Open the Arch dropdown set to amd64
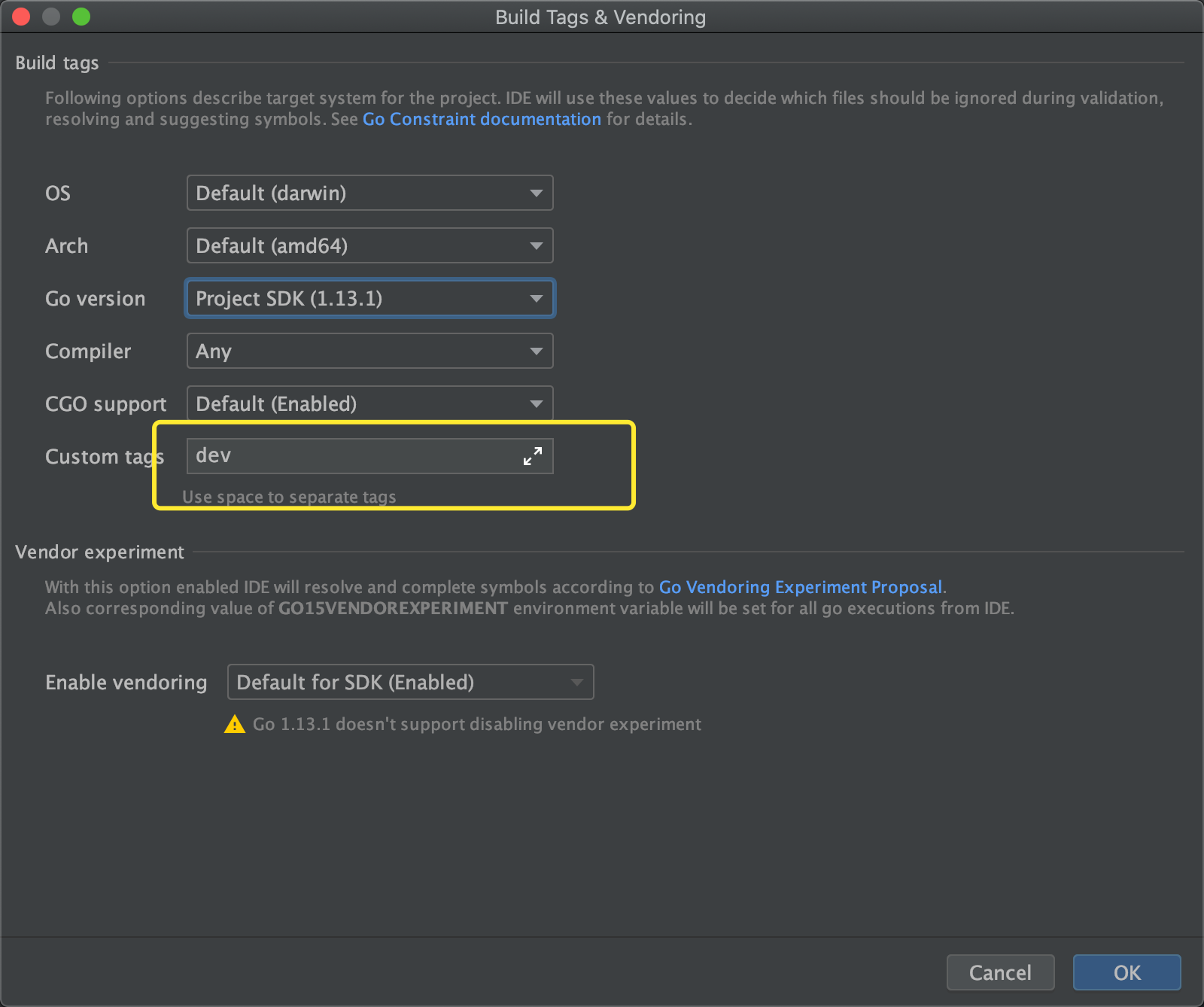This screenshot has width=1204, height=1007. [369, 246]
